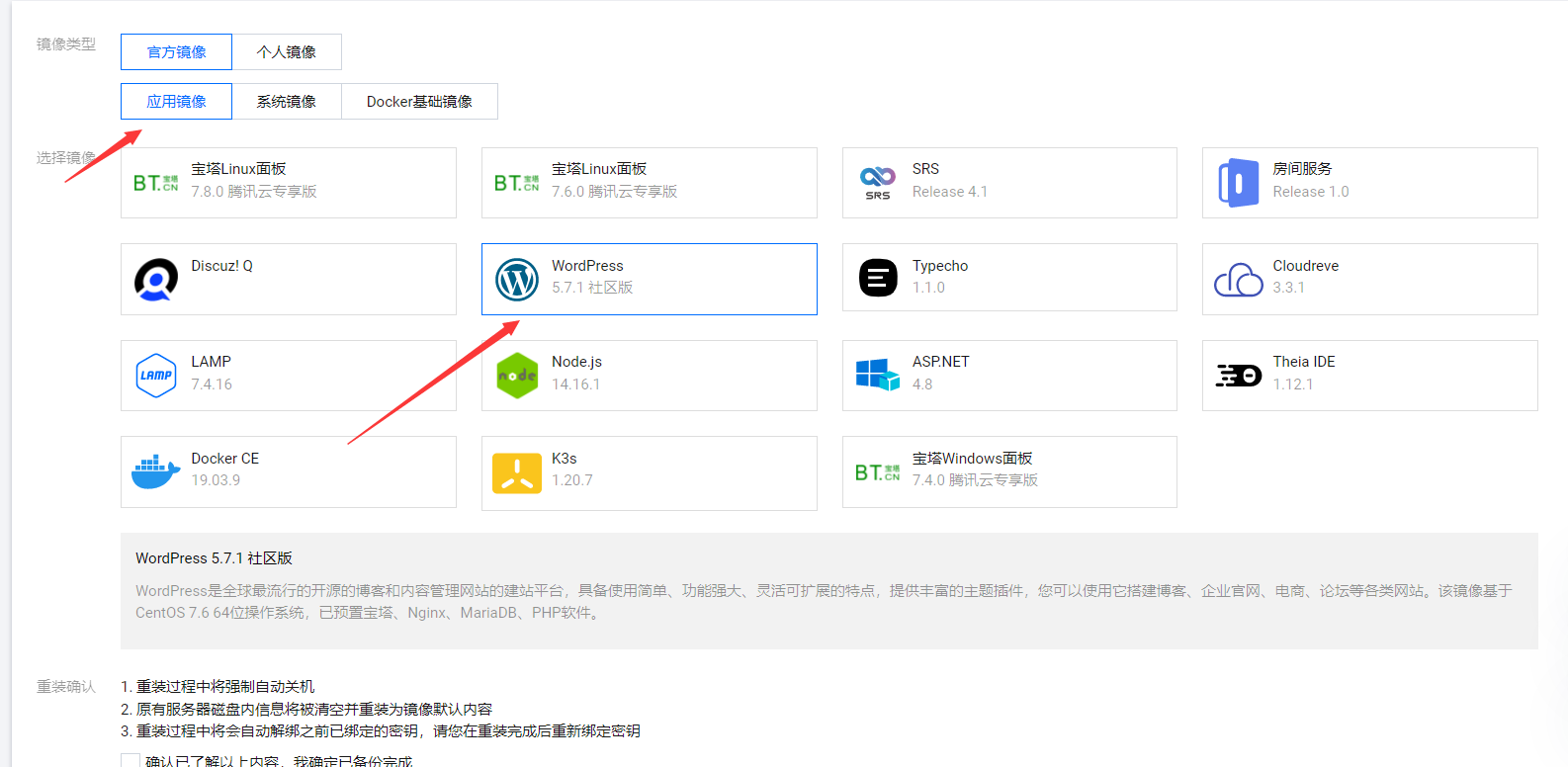Click the LAMP hexagon icon
The height and width of the screenshot is (767, 1568).
click(x=156, y=376)
